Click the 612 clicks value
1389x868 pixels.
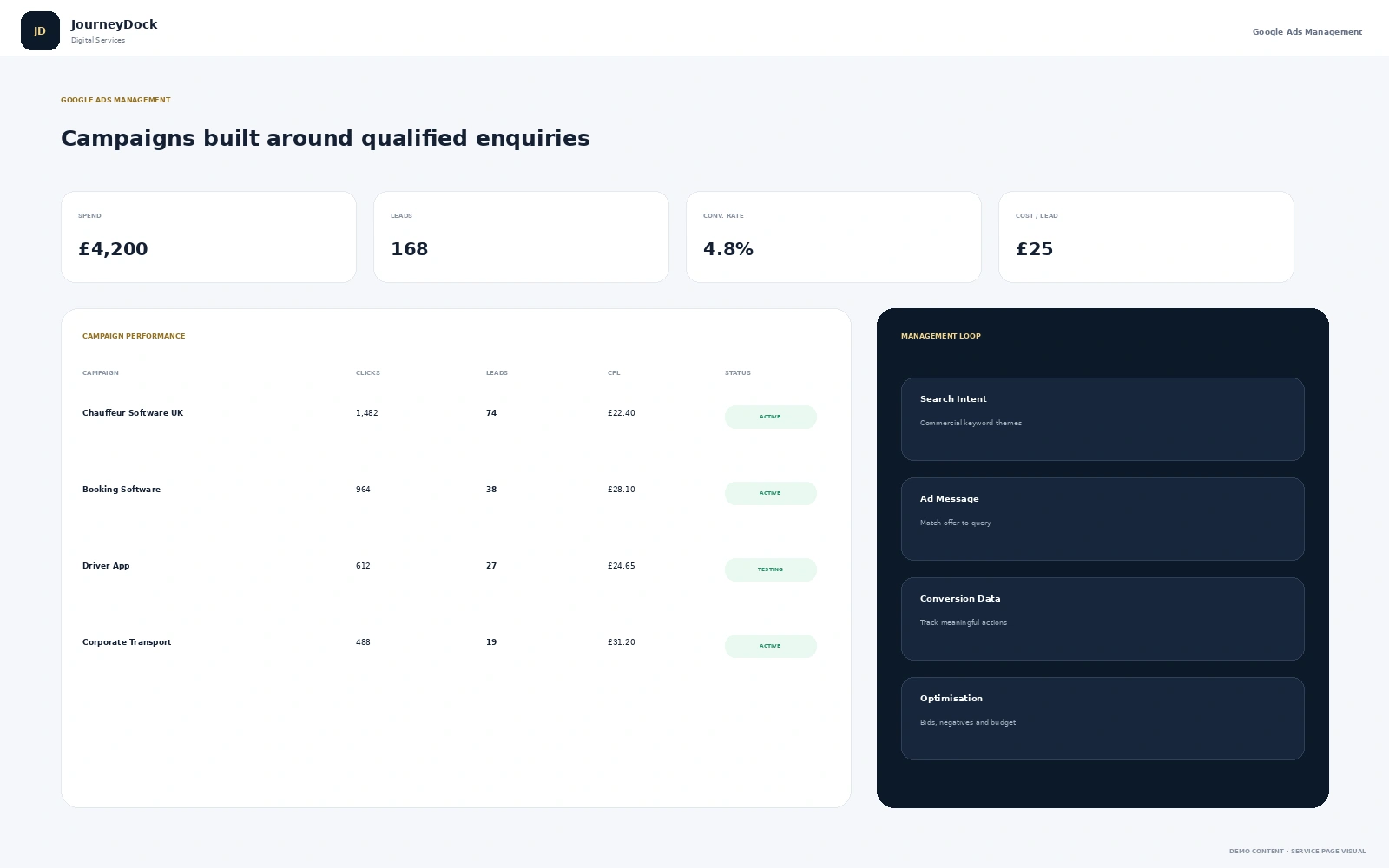coord(363,566)
